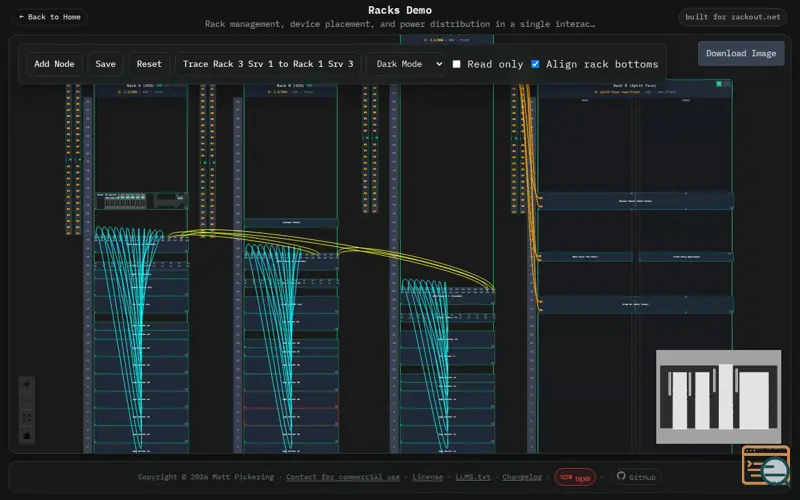800x500 pixels.
Task: Click the gray button in Split Face rack header
Action: [x=727, y=84]
